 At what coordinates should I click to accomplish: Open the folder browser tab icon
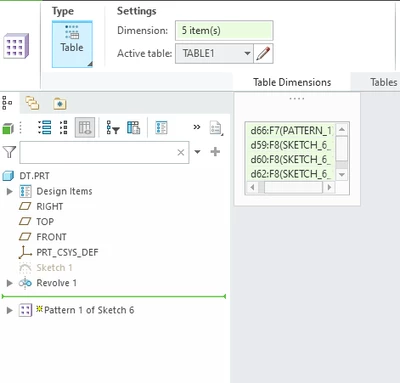(x=60, y=104)
